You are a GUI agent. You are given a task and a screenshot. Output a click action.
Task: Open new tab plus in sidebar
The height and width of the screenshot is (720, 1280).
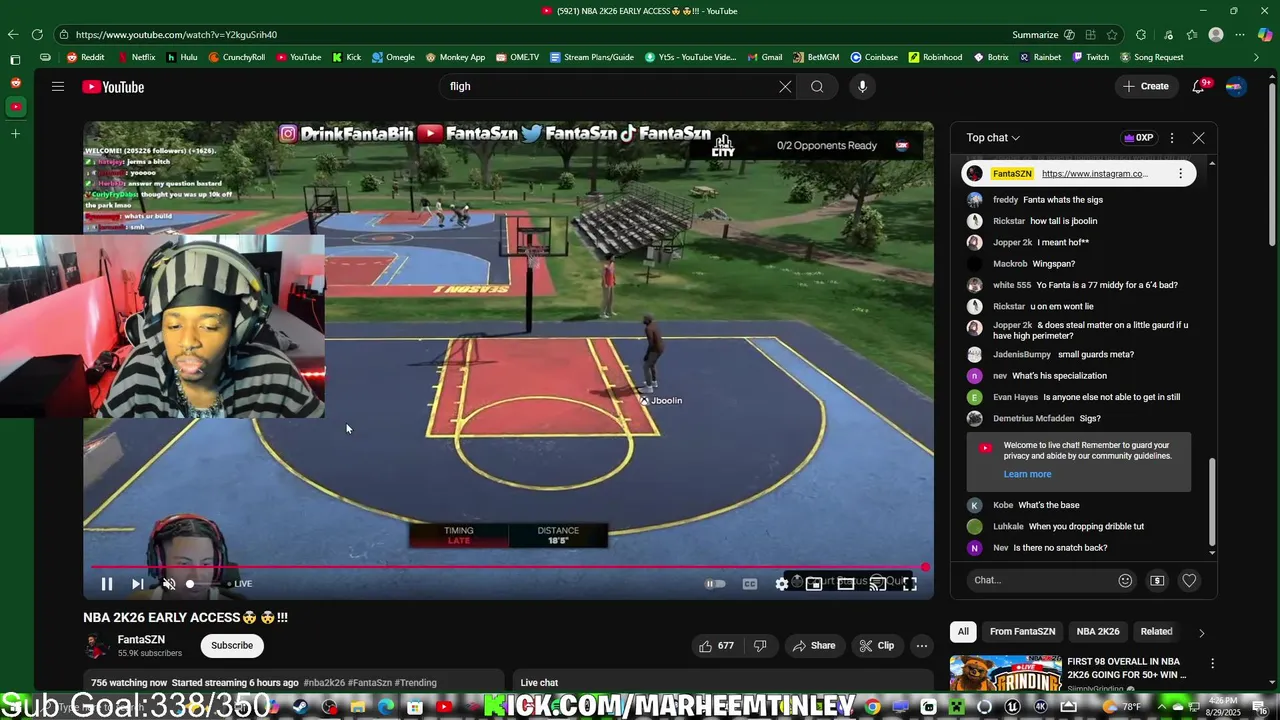pos(15,133)
